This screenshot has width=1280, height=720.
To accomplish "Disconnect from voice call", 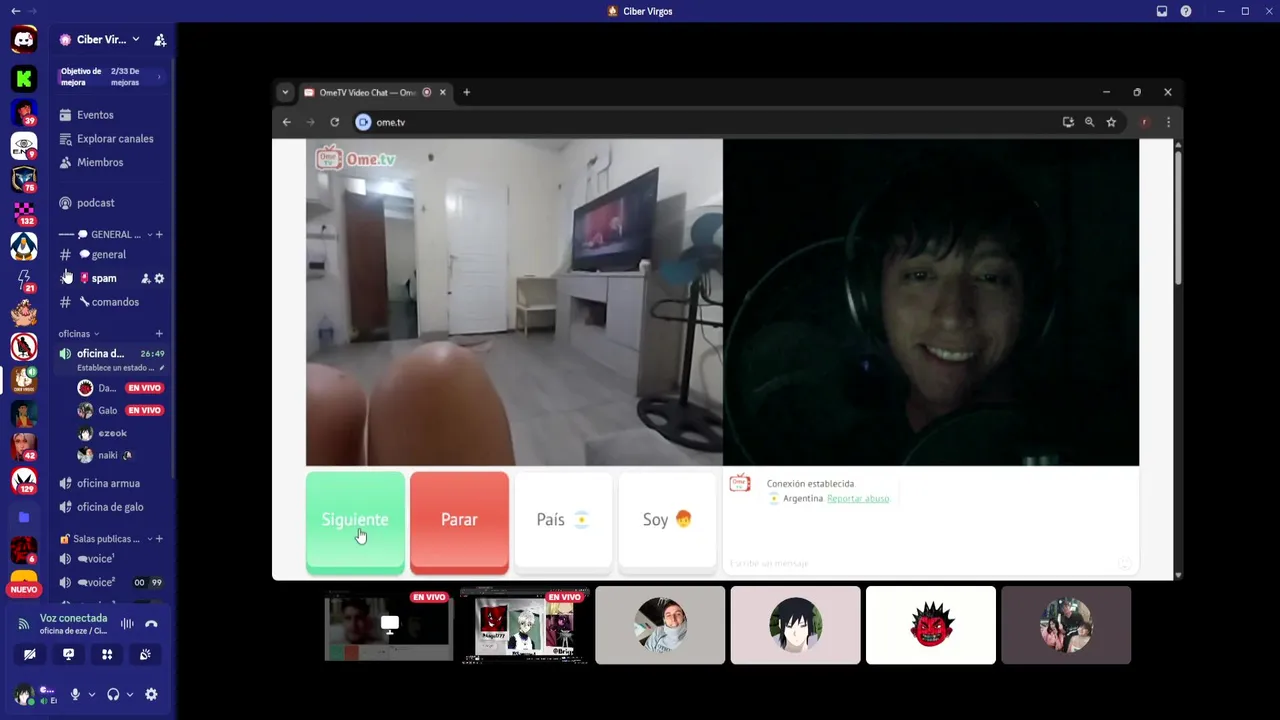I will (151, 624).
